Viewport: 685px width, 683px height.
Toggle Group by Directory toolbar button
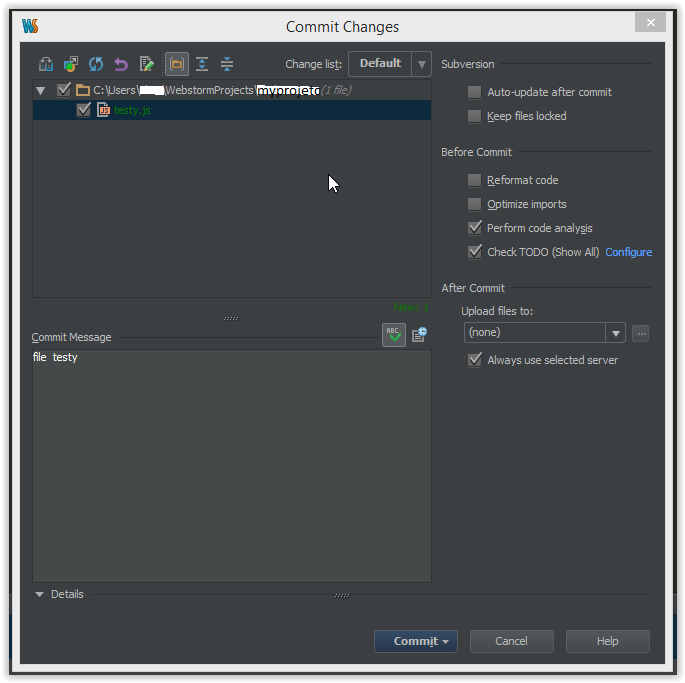[x=176, y=64]
